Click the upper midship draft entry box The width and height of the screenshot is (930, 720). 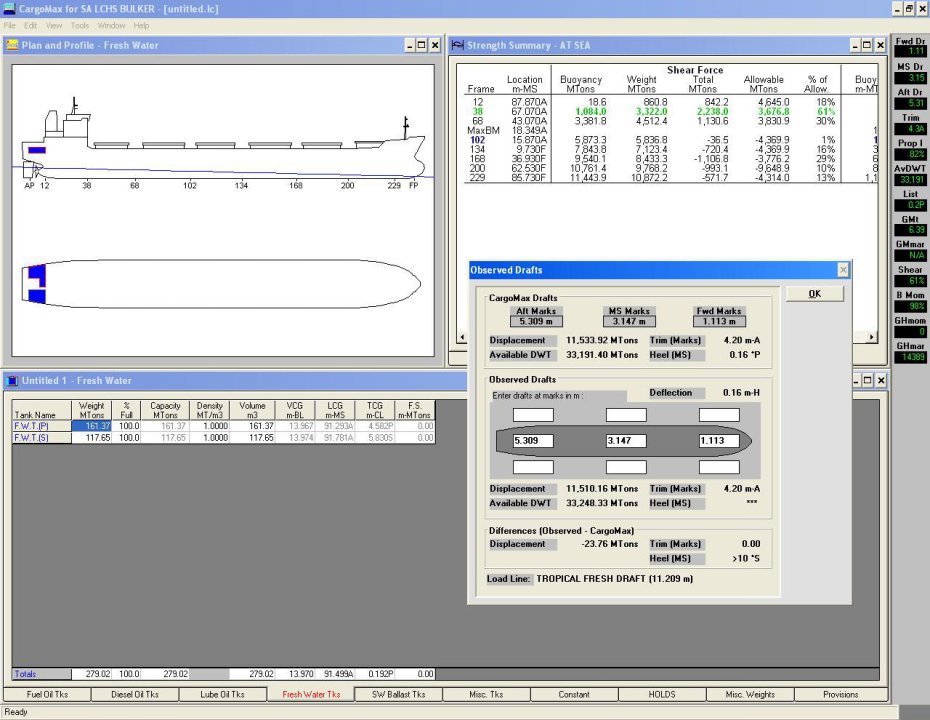coord(626,415)
